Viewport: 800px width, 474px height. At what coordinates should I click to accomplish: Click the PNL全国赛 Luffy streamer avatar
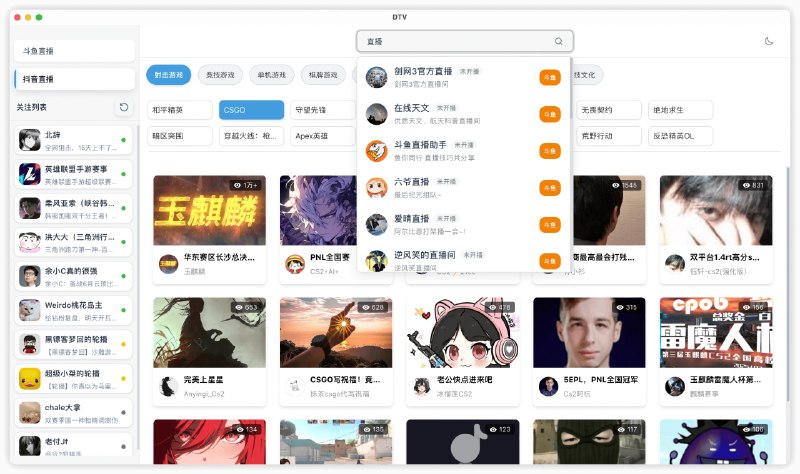(295, 264)
